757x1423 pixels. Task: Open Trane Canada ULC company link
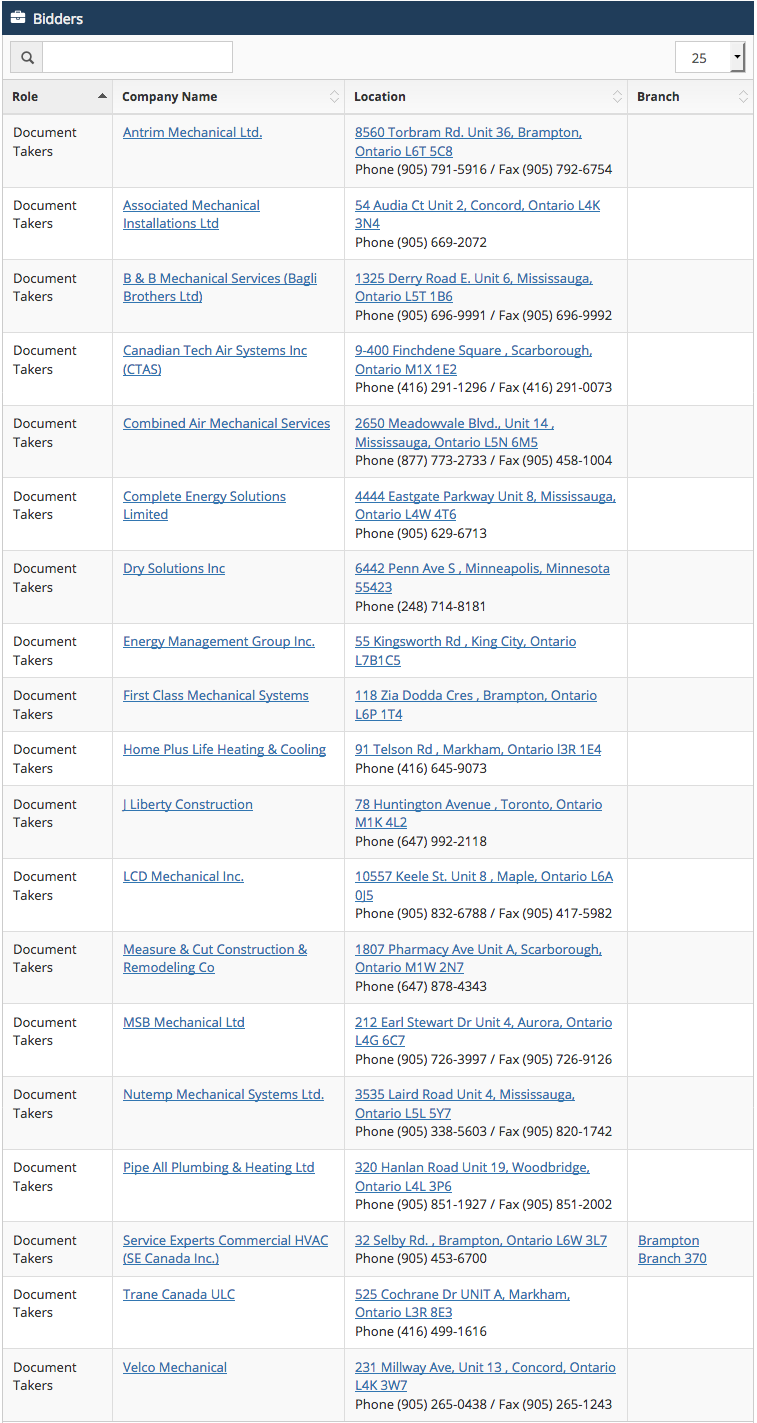pyautogui.click(x=179, y=1294)
